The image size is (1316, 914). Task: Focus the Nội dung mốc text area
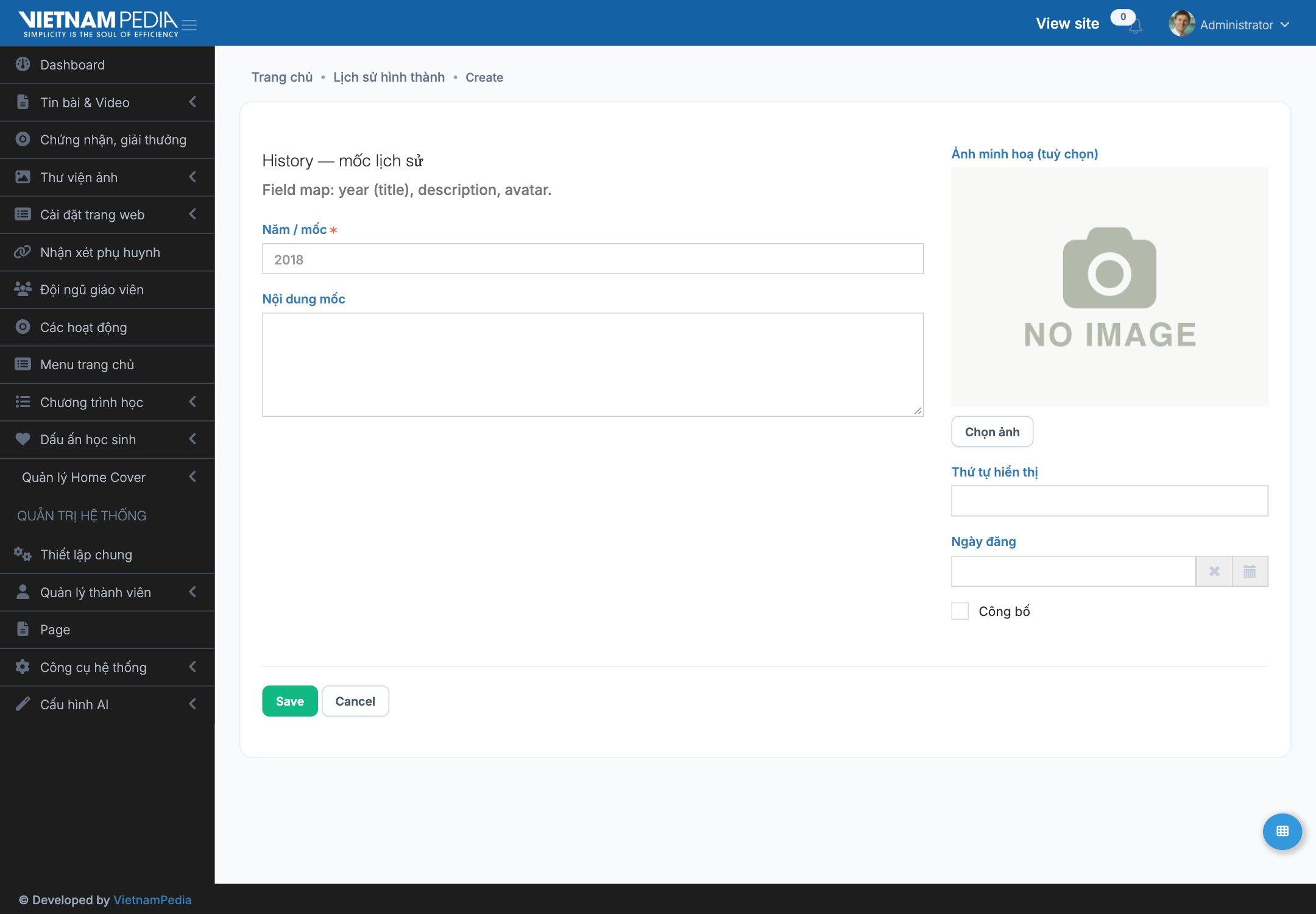pyautogui.click(x=593, y=365)
